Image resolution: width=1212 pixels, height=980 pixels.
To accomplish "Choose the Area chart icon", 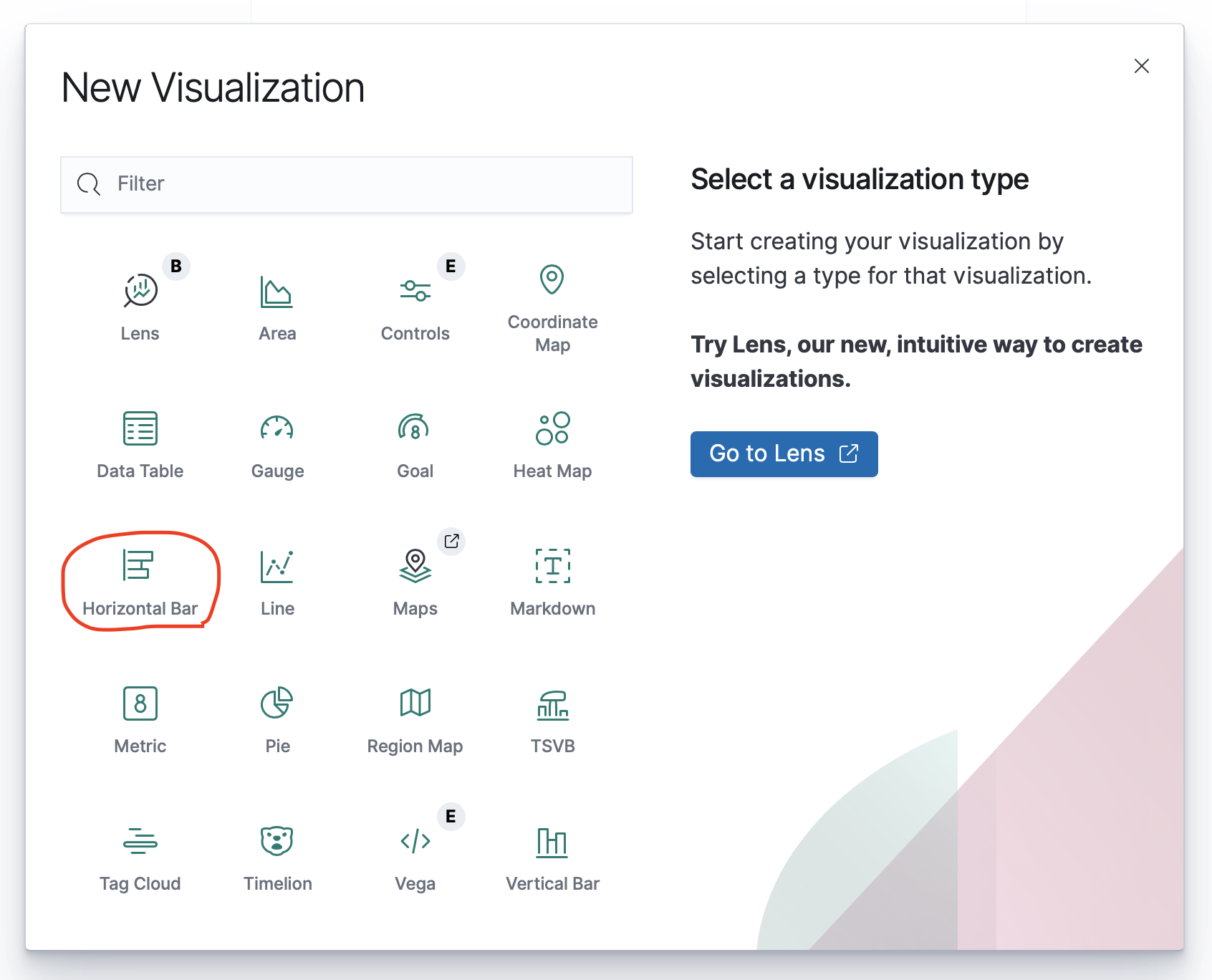I will point(276,292).
